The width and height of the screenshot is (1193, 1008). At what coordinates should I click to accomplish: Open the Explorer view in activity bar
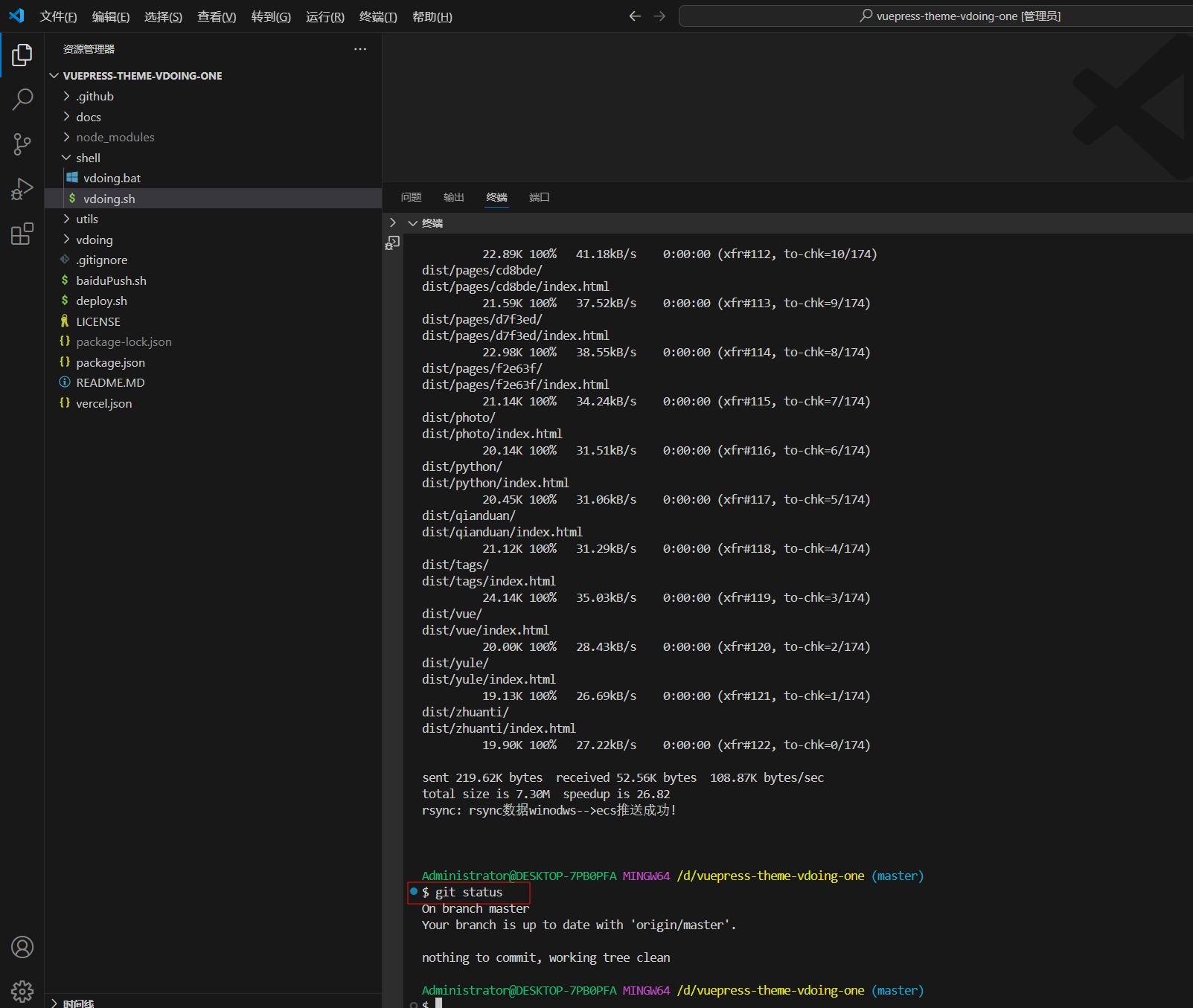[x=22, y=54]
